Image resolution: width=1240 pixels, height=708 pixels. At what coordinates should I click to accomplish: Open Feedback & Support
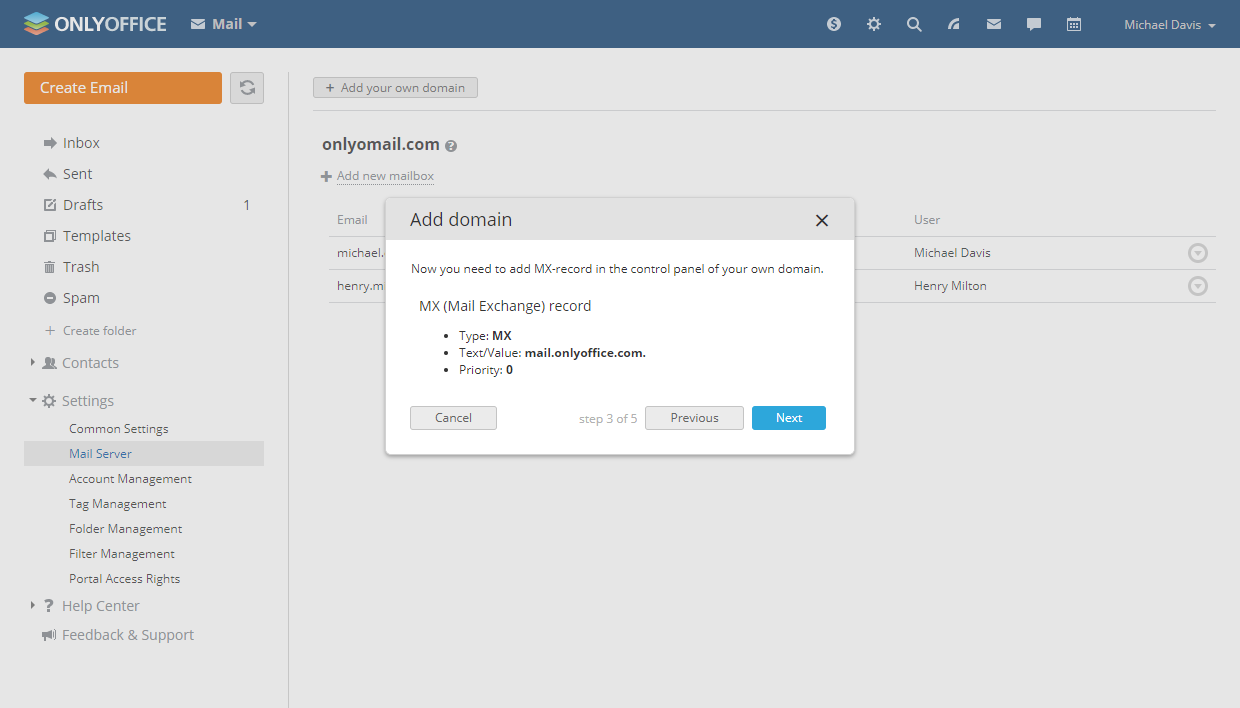point(128,635)
